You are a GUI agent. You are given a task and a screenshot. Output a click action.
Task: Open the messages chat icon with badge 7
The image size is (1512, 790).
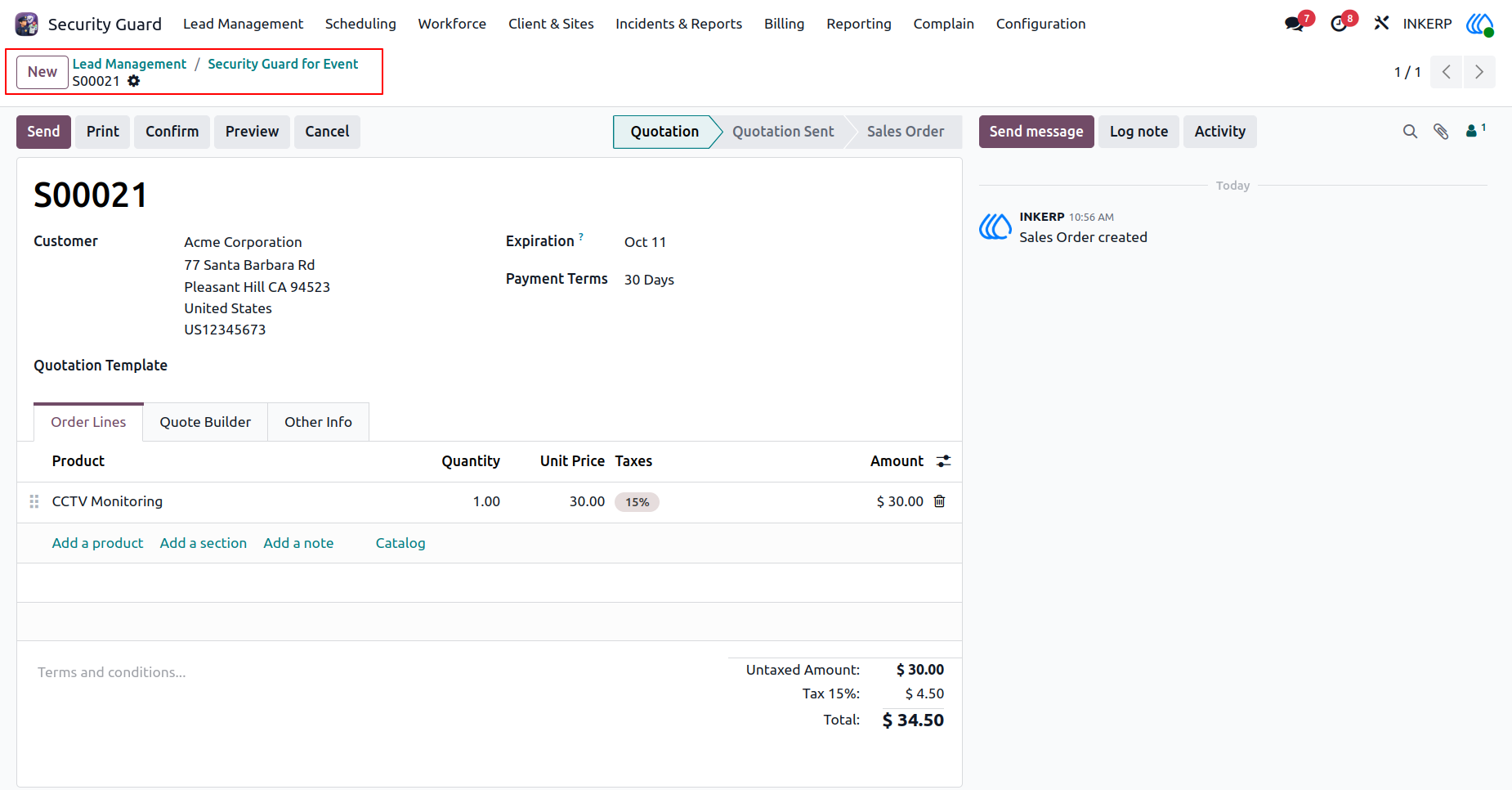coord(1295,24)
